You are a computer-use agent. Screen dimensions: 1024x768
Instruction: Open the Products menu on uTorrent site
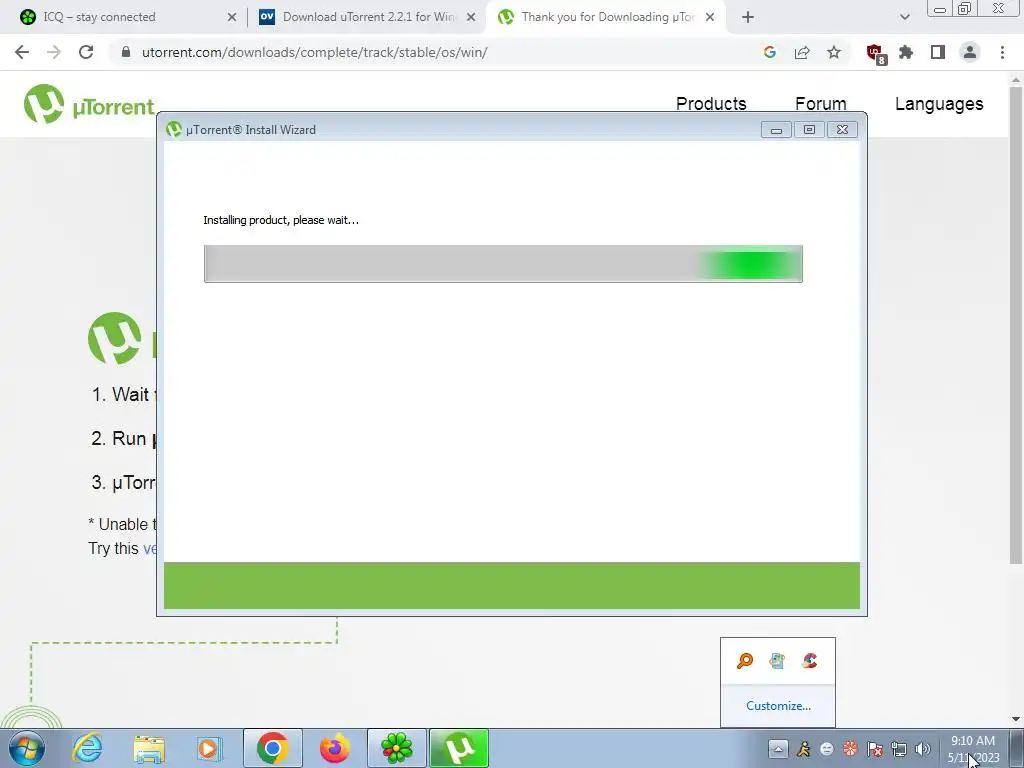711,104
